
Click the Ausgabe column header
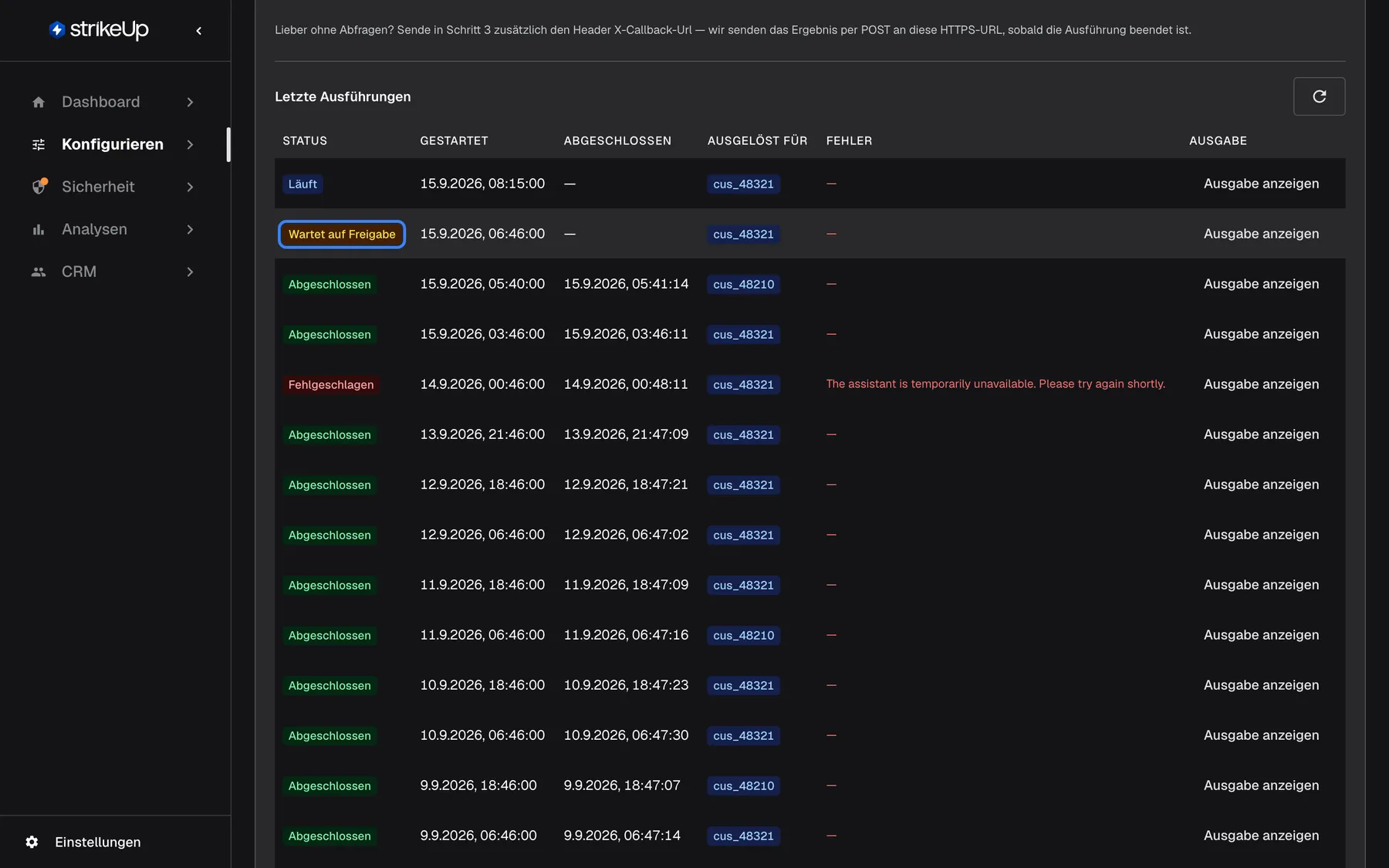point(1218,140)
